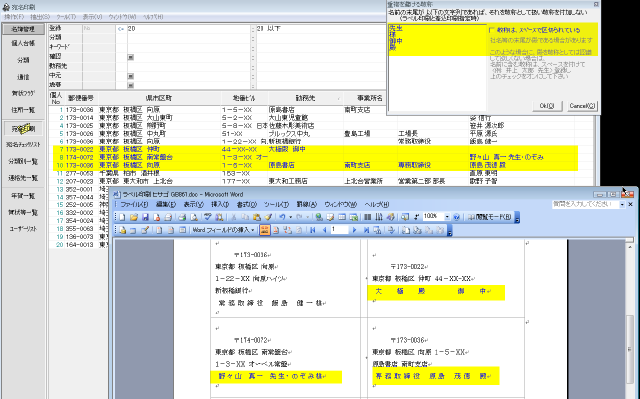
Task: Check 敬称はスペースで区切られている checkbox
Action: 491,30
